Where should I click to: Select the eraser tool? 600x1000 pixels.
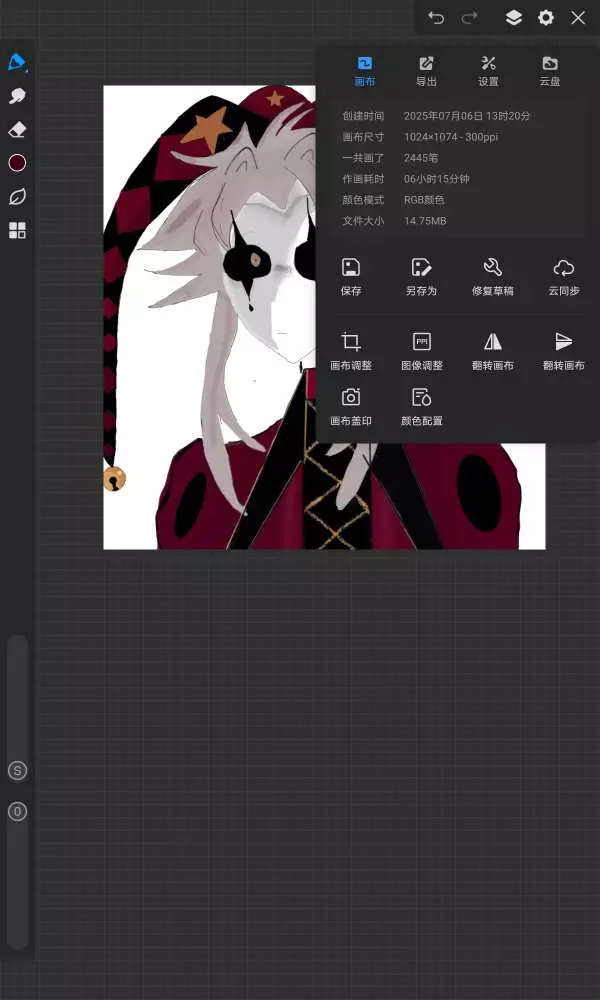point(17,130)
